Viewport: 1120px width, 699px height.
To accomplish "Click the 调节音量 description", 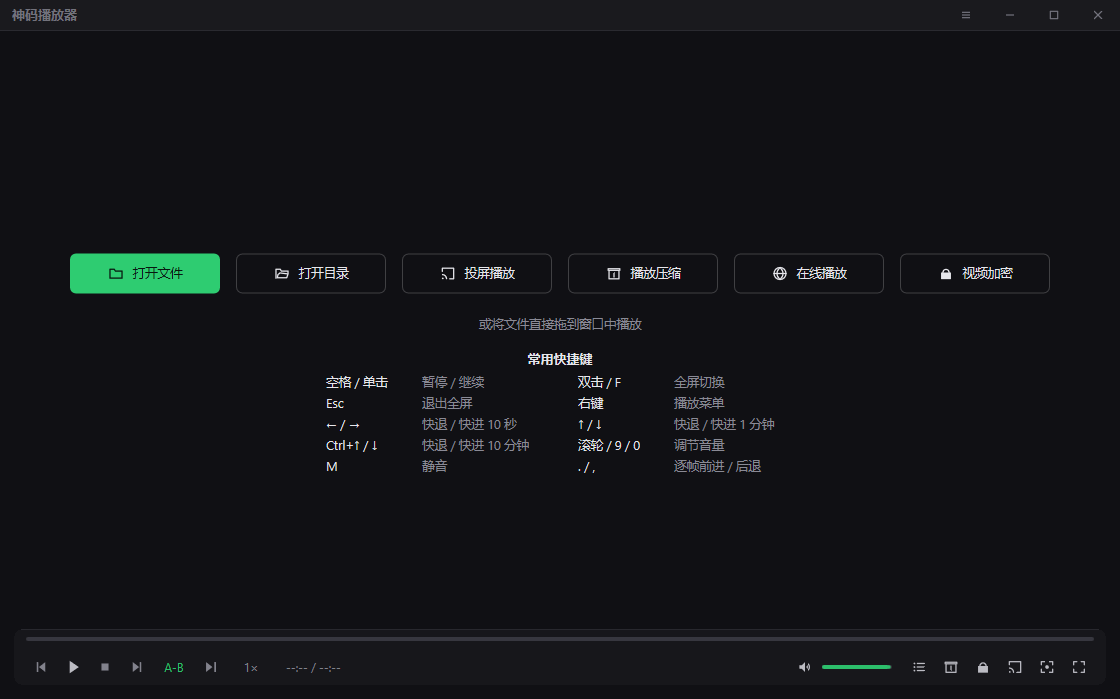I will (699, 446).
